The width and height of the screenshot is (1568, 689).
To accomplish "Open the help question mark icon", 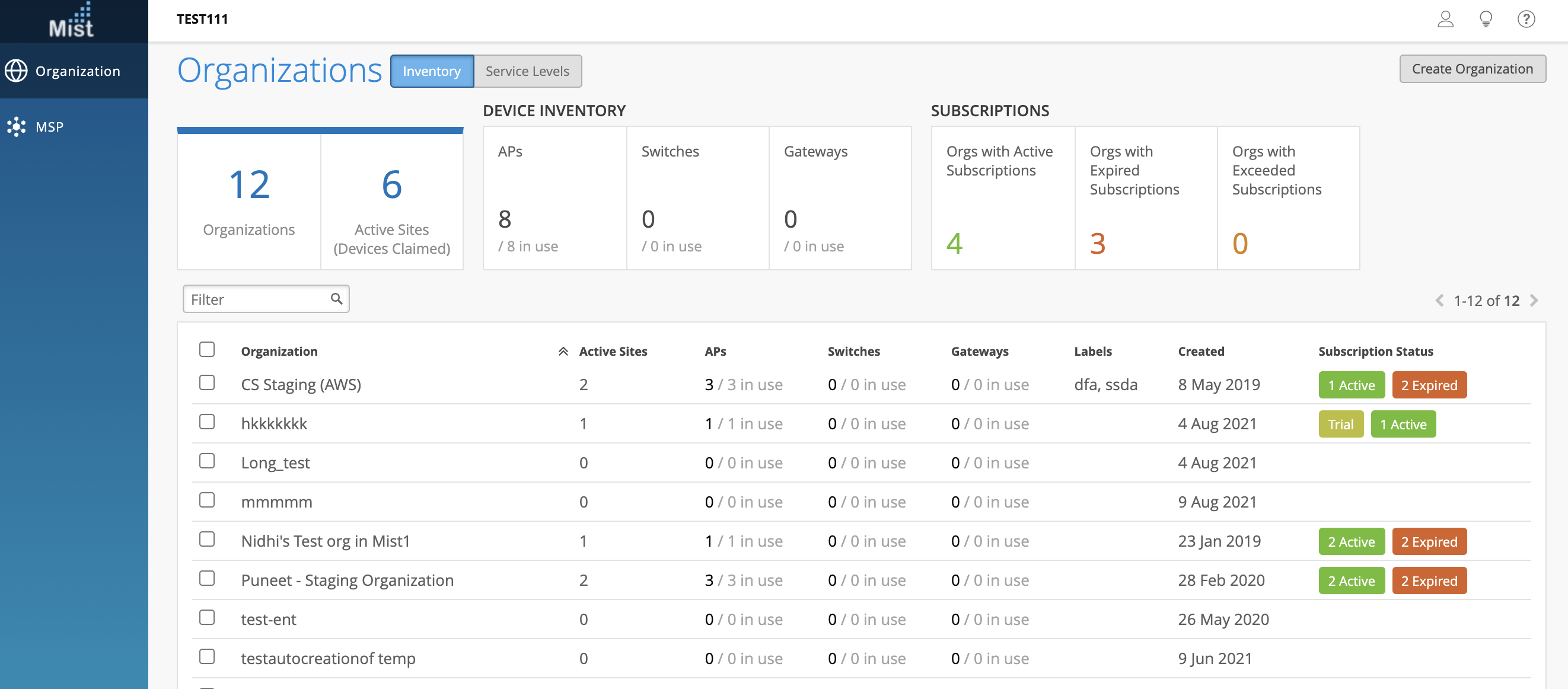I will click(x=1525, y=20).
